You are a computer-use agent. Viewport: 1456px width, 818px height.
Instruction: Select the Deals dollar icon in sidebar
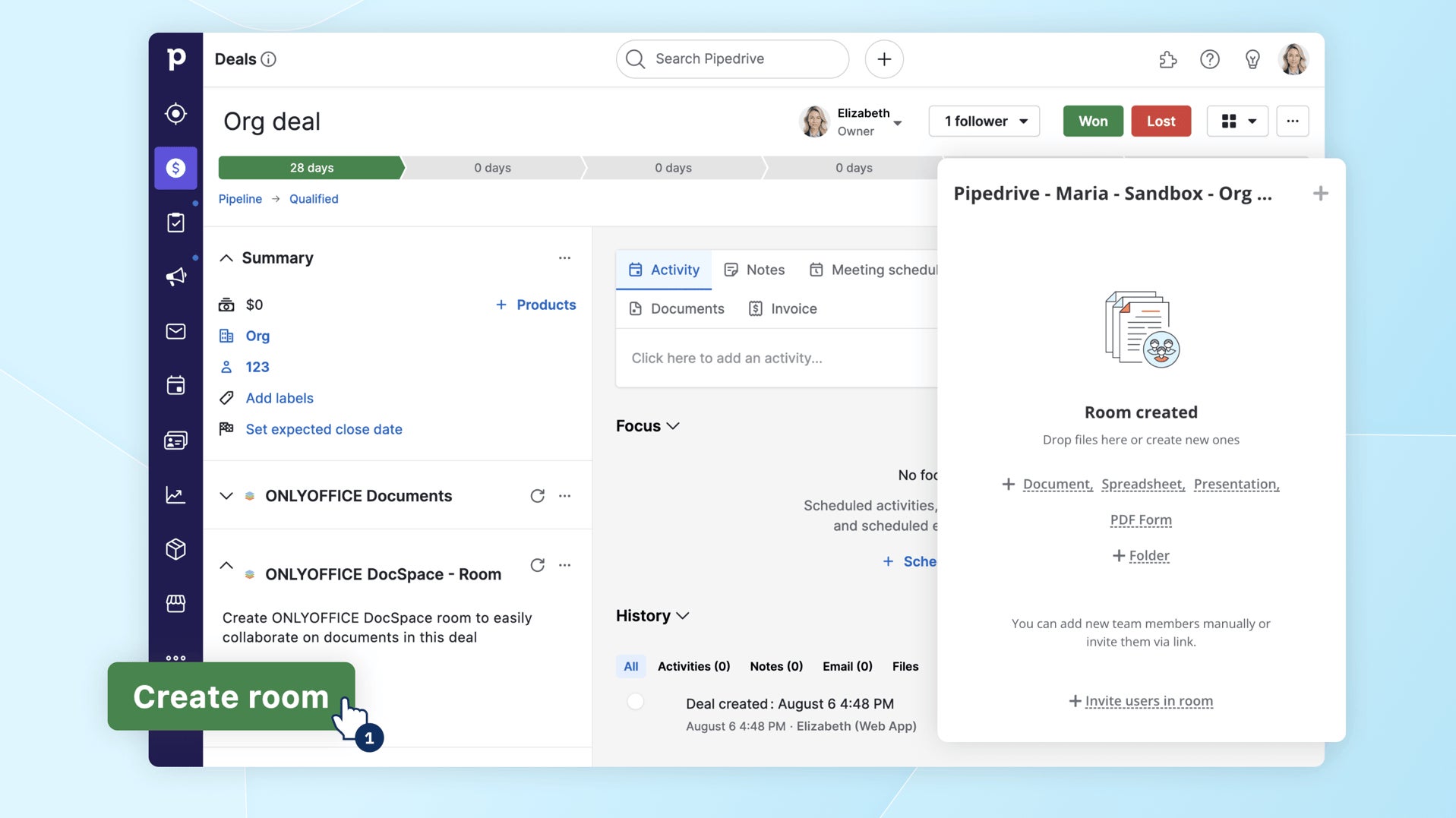pos(175,168)
